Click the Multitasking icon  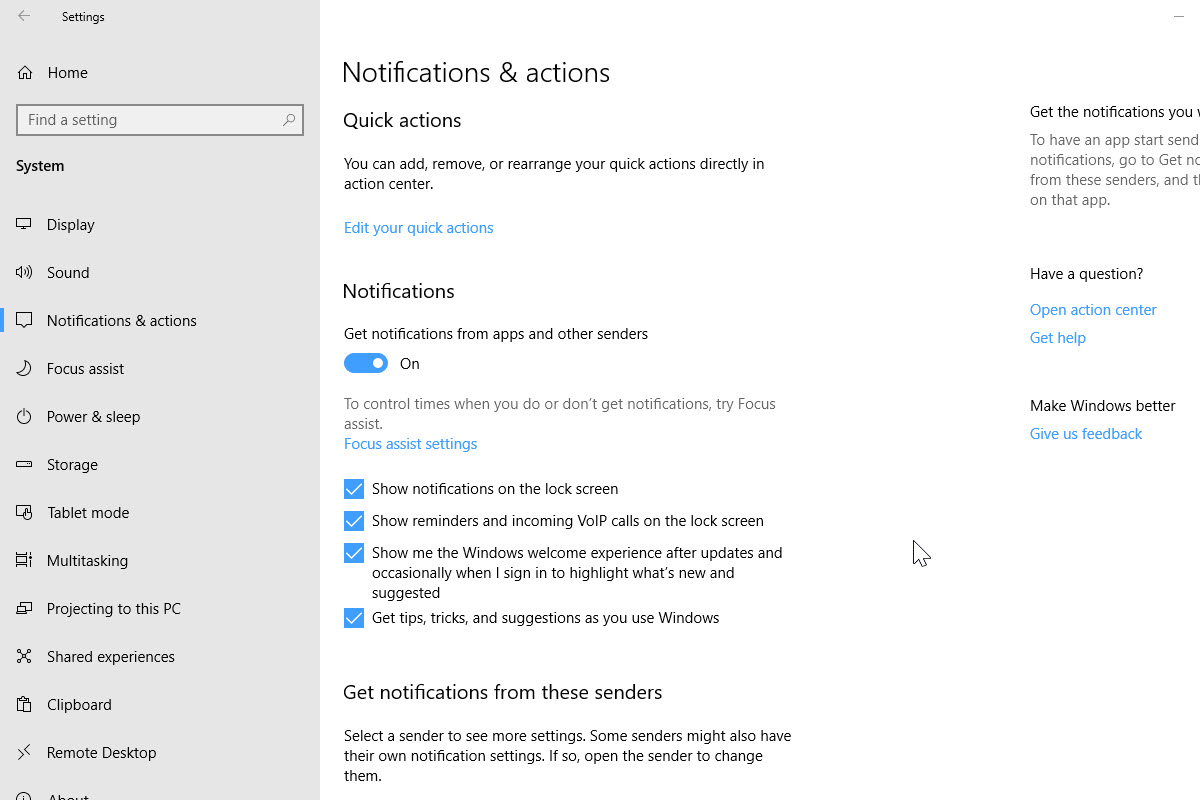point(25,560)
